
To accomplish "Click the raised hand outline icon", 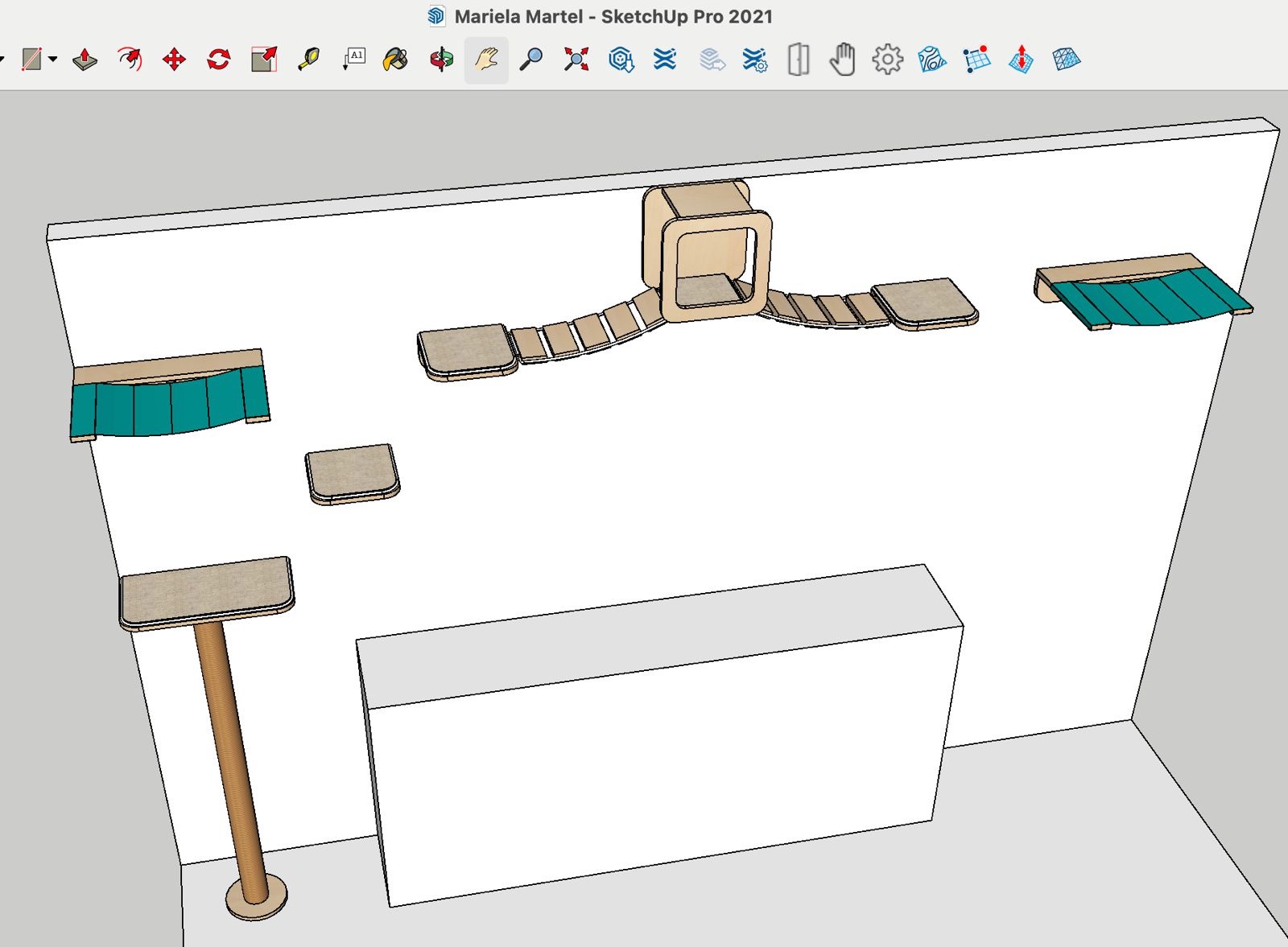I will coord(842,60).
